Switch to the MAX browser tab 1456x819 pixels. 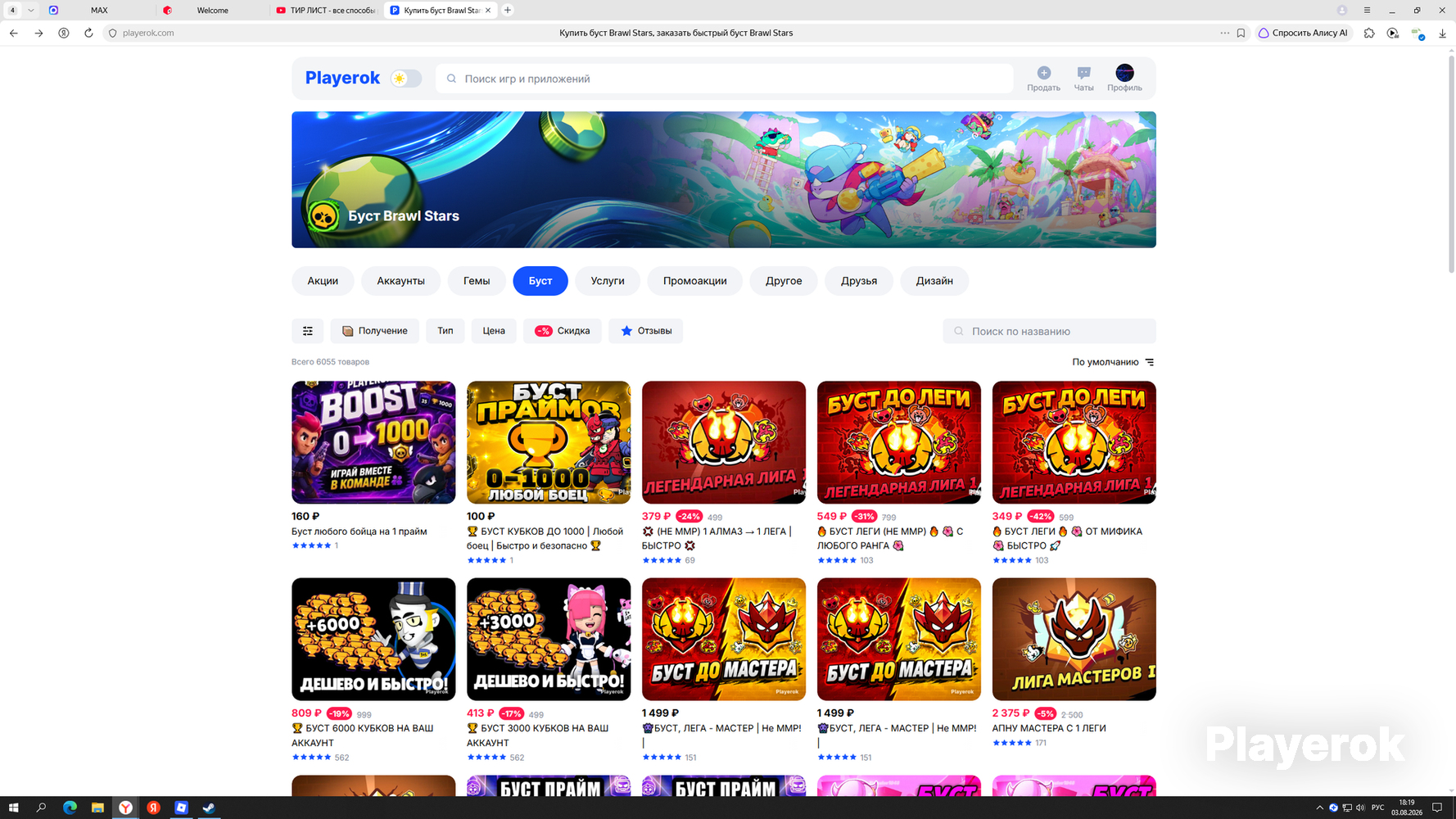[x=99, y=10]
